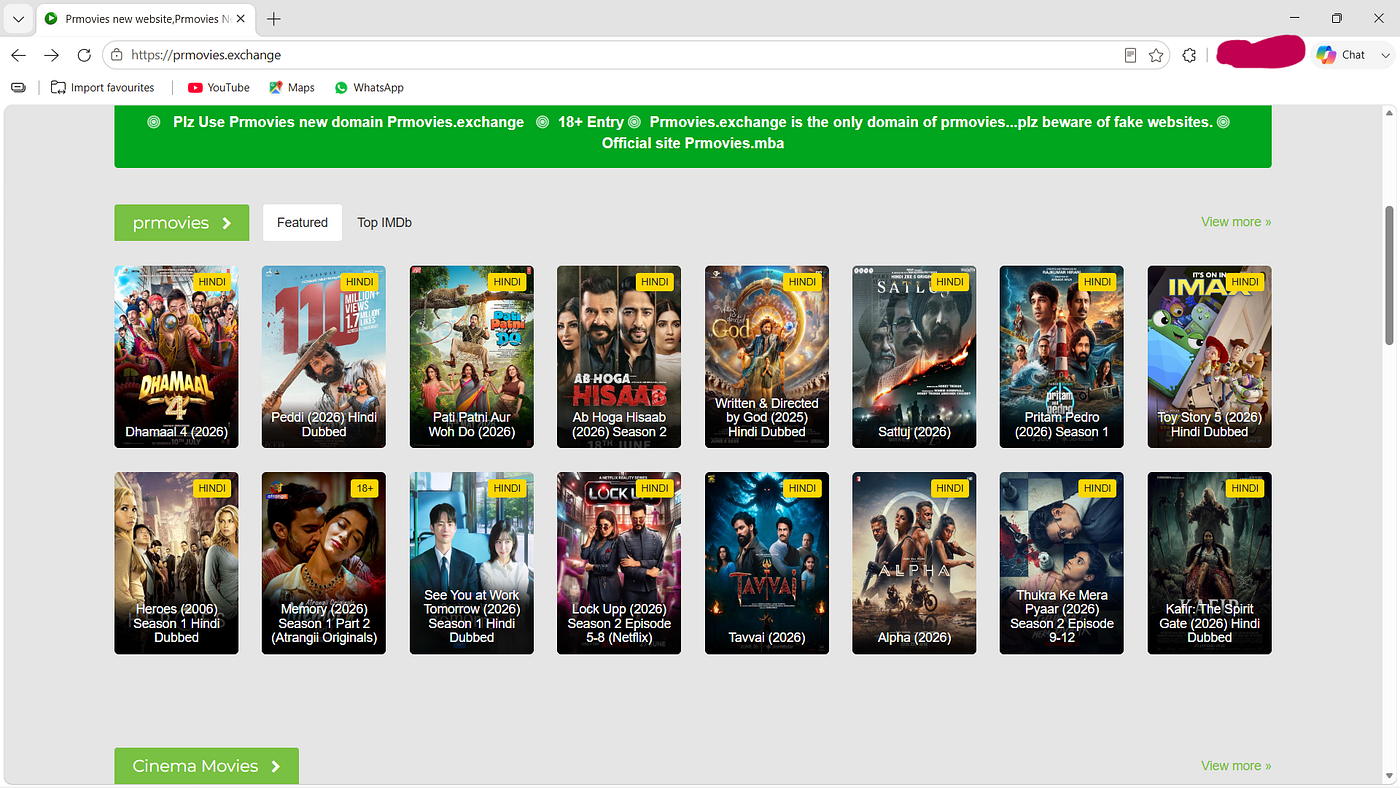Open Dhamaal 4 (2026) movie poster

coord(176,357)
